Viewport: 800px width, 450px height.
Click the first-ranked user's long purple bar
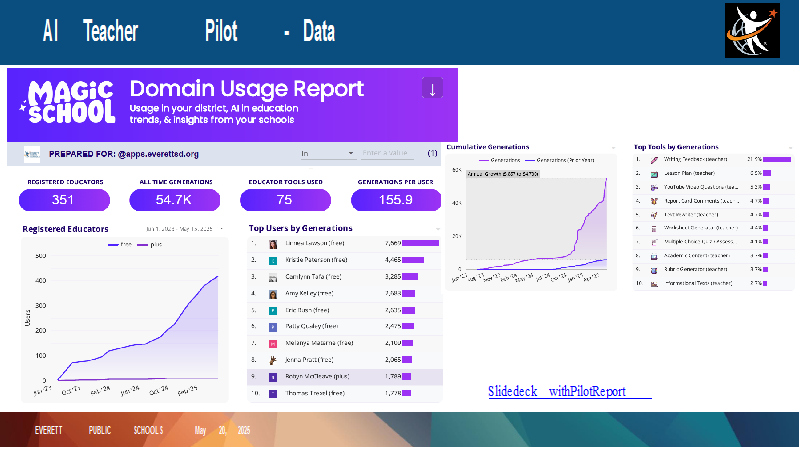tap(420, 243)
